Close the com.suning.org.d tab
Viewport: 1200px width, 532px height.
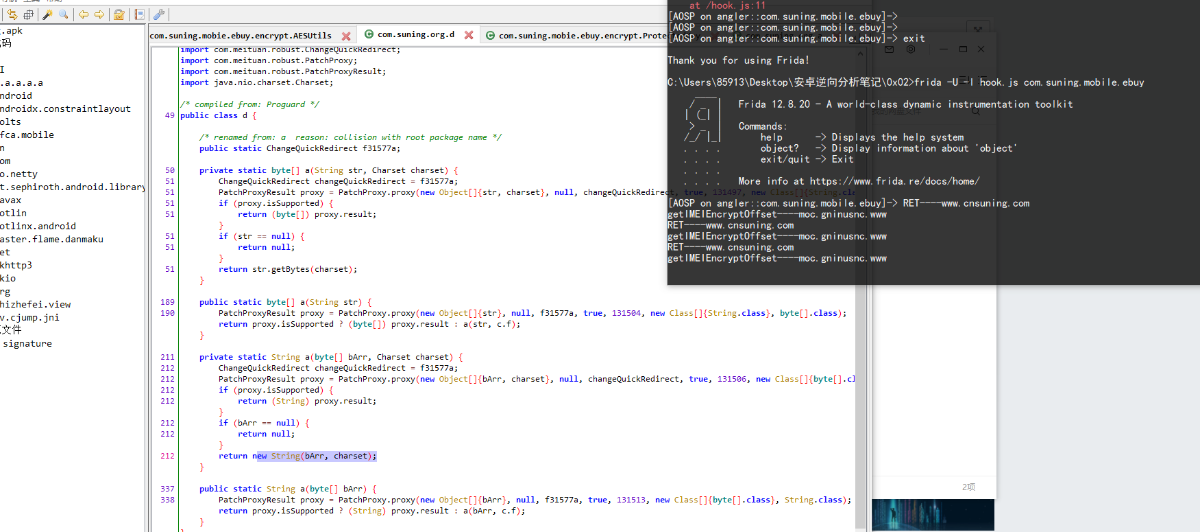[x=469, y=35]
